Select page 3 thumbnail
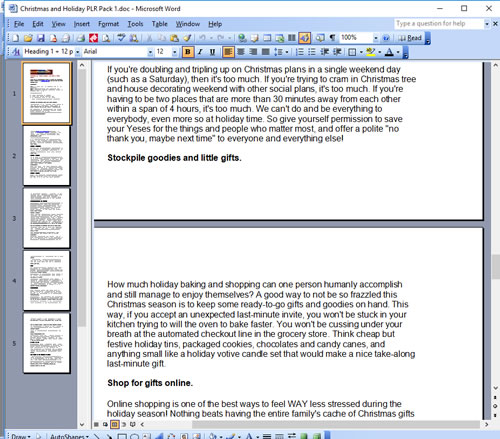The height and width of the screenshot is (439, 500). [46, 218]
